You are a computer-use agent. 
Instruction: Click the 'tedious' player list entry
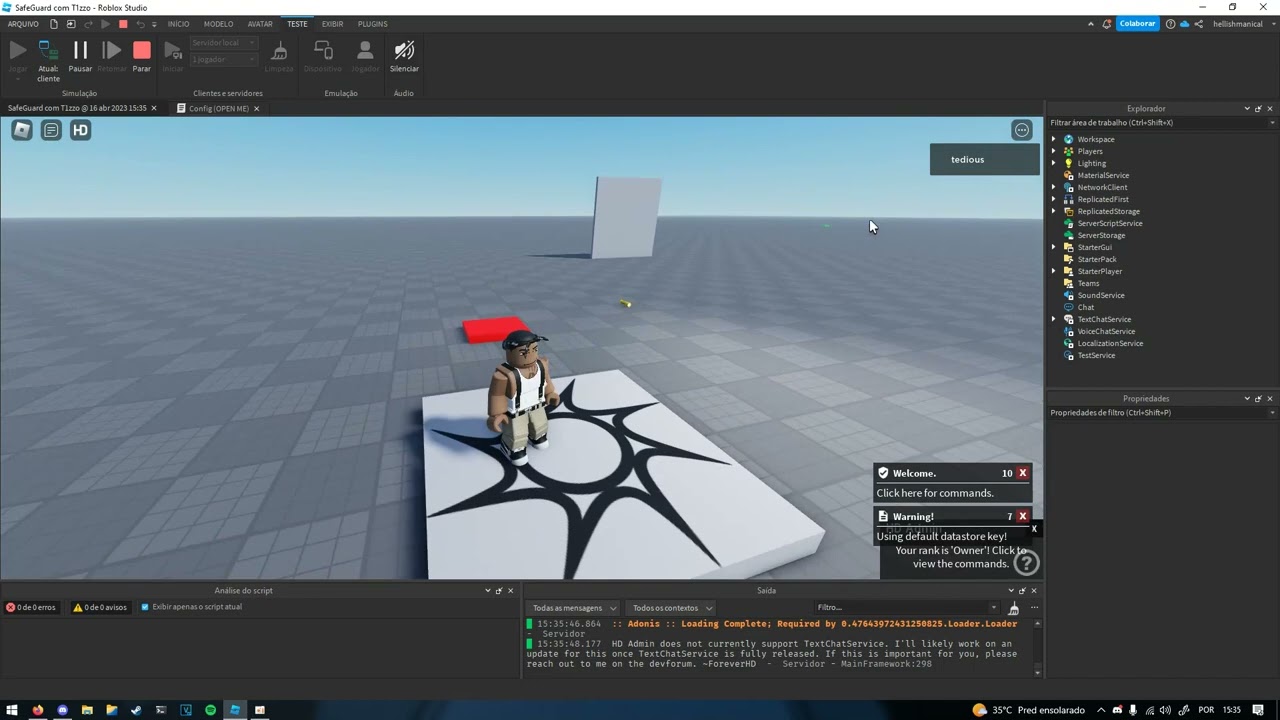[x=985, y=159]
